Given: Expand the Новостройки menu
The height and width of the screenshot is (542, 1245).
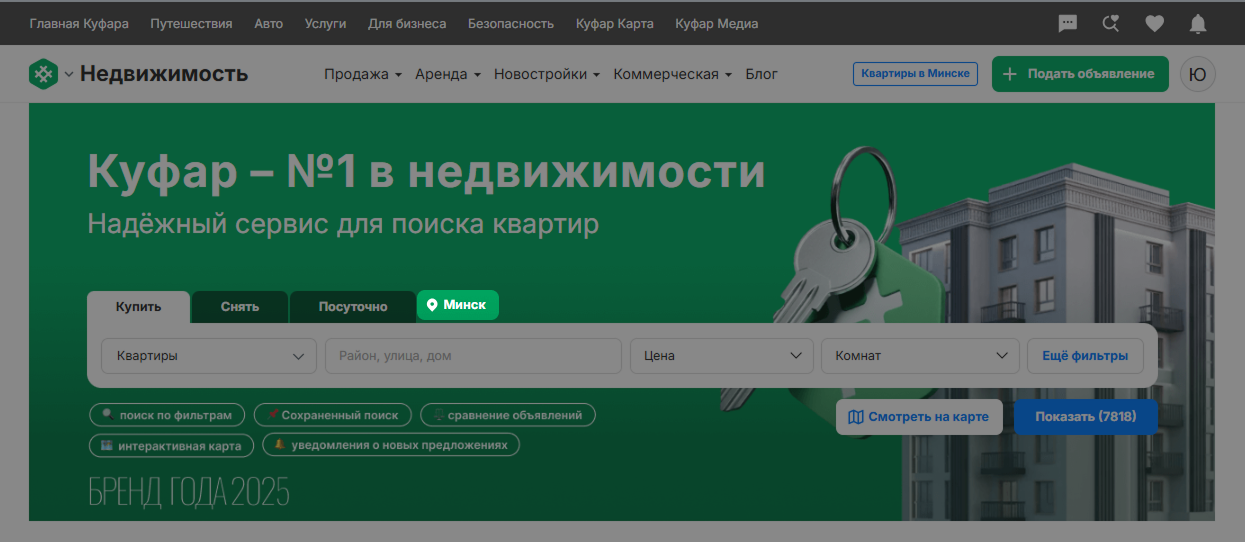Looking at the screenshot, I should pyautogui.click(x=547, y=74).
